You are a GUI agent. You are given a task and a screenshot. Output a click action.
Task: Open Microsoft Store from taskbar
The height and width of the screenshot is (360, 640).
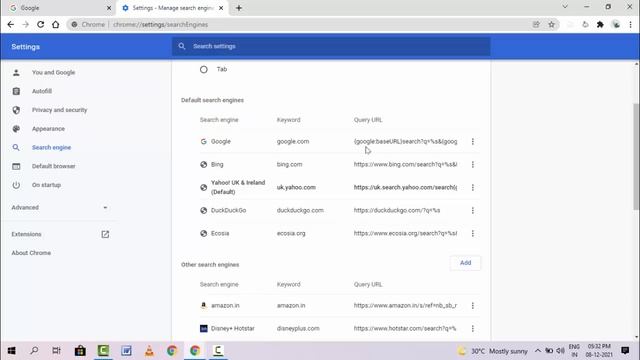(80, 351)
